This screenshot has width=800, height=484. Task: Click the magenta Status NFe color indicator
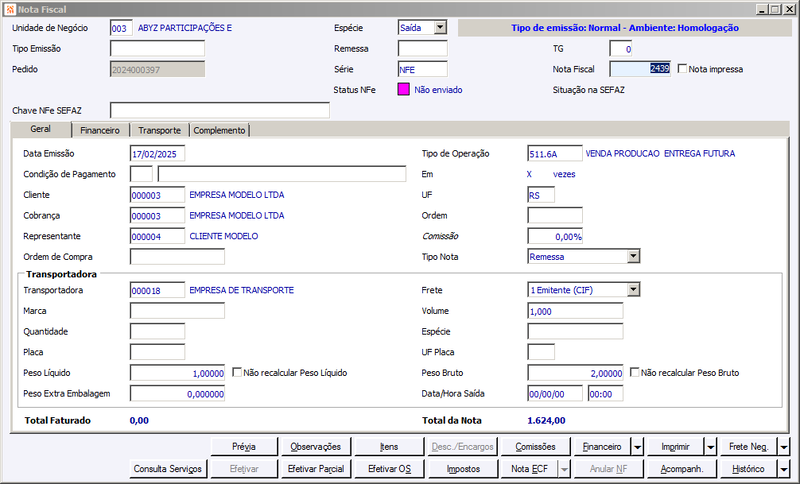403,89
